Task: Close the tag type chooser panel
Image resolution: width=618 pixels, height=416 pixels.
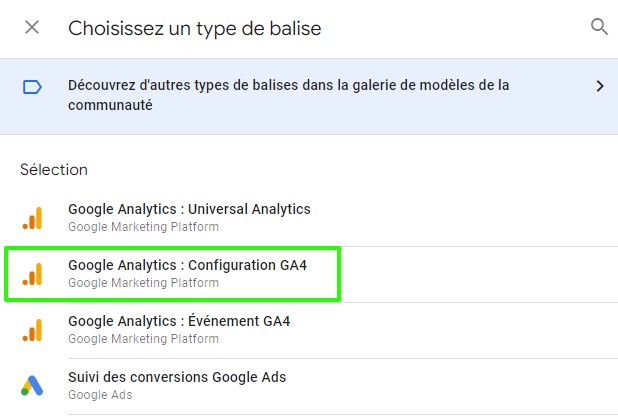Action: (x=32, y=28)
